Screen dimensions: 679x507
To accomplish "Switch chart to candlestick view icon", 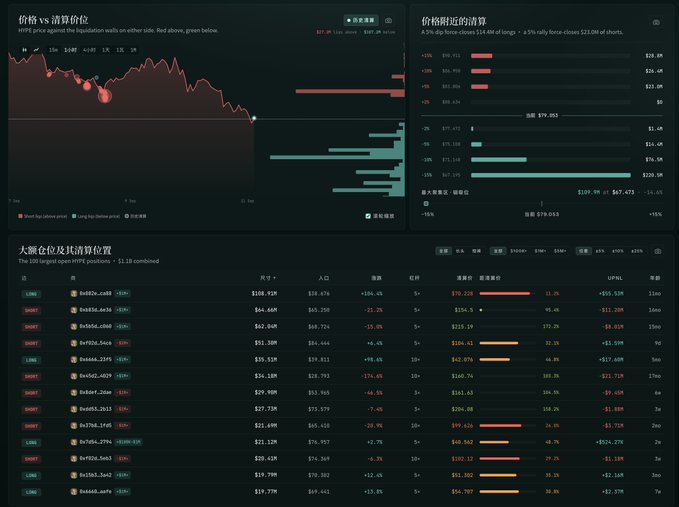I will pos(24,50).
